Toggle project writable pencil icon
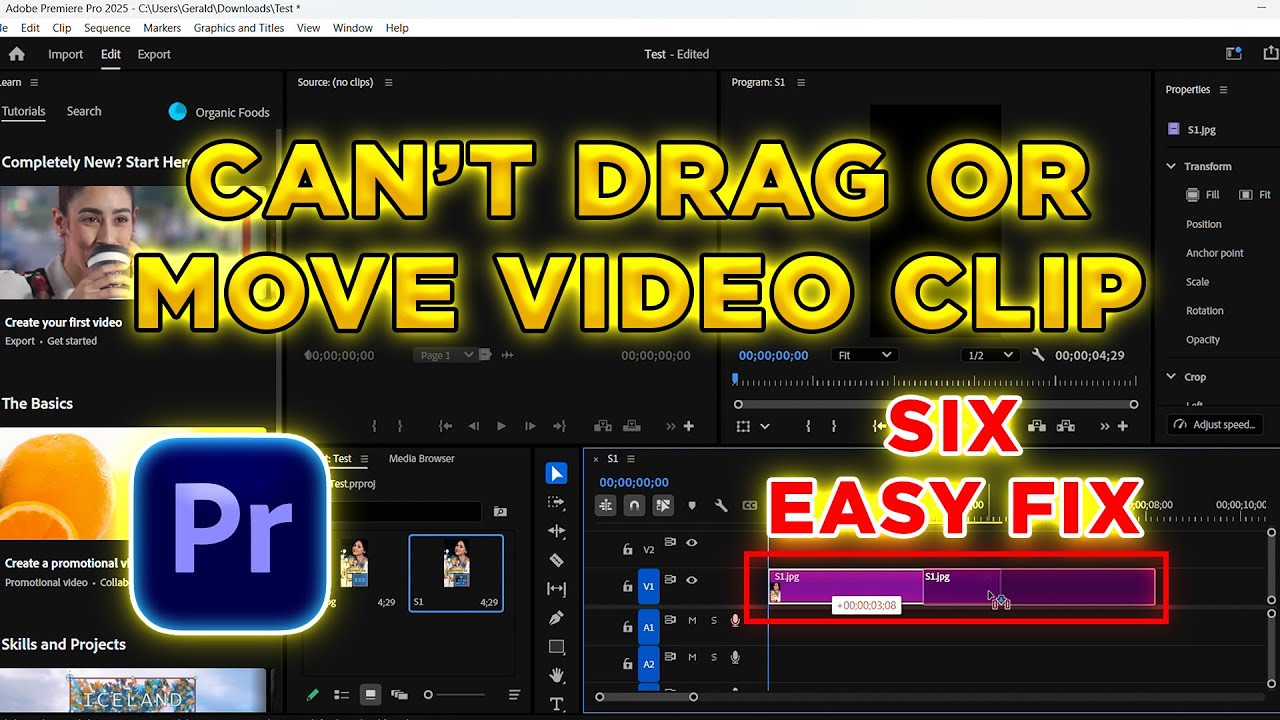Screen dimensions: 1280x720 313,695
